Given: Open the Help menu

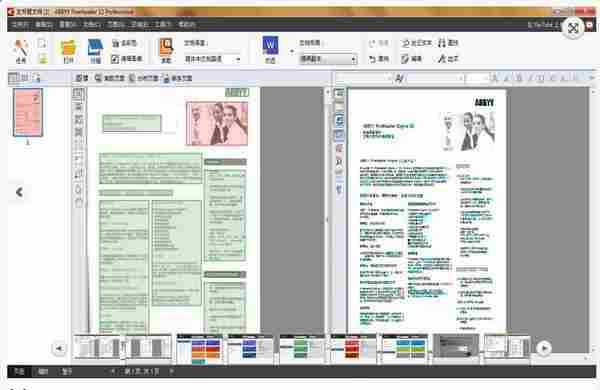Looking at the screenshot, I should [187, 24].
